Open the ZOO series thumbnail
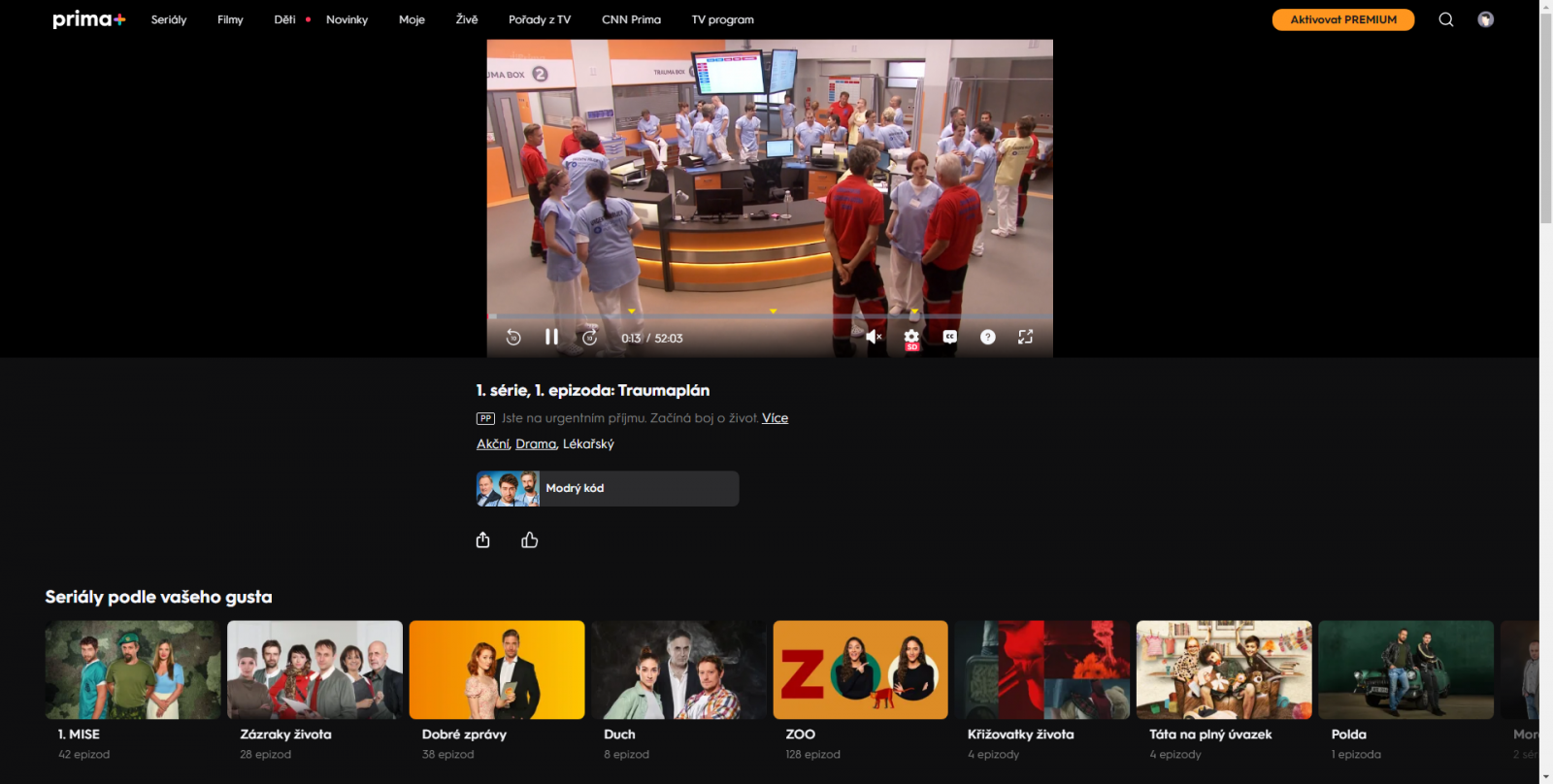1553x784 pixels. tap(860, 670)
